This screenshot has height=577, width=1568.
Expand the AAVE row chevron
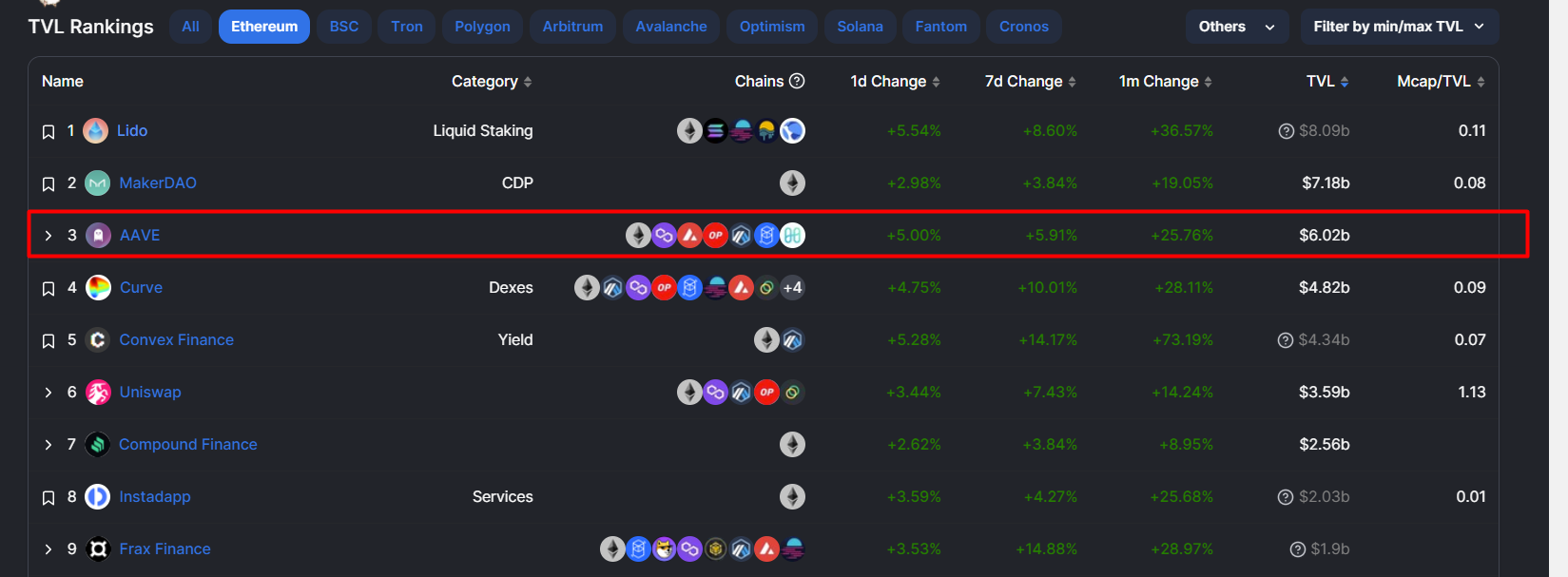[48, 235]
